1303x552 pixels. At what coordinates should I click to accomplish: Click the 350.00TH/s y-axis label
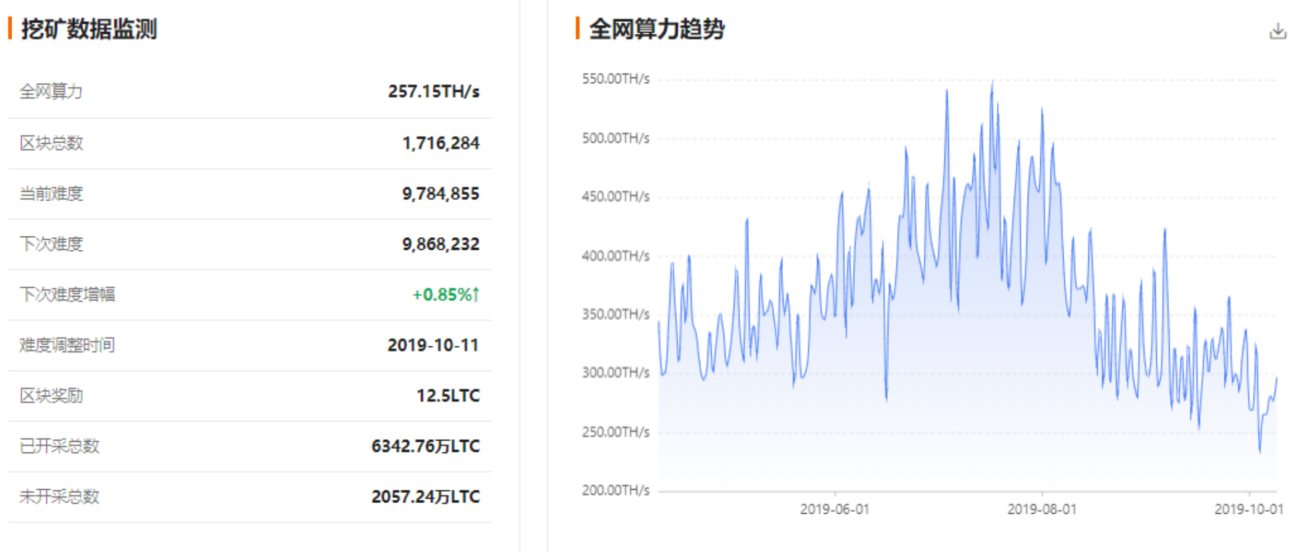click(x=615, y=314)
